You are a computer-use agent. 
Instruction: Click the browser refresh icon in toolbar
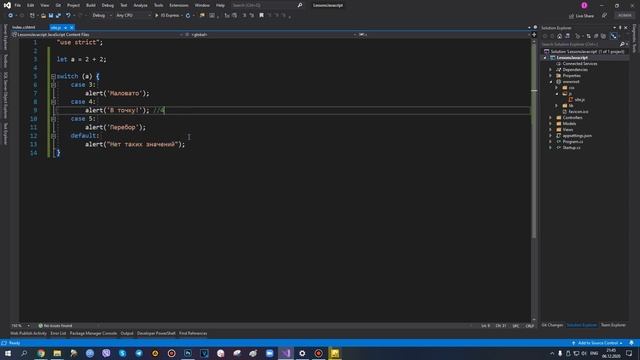tap(188, 16)
